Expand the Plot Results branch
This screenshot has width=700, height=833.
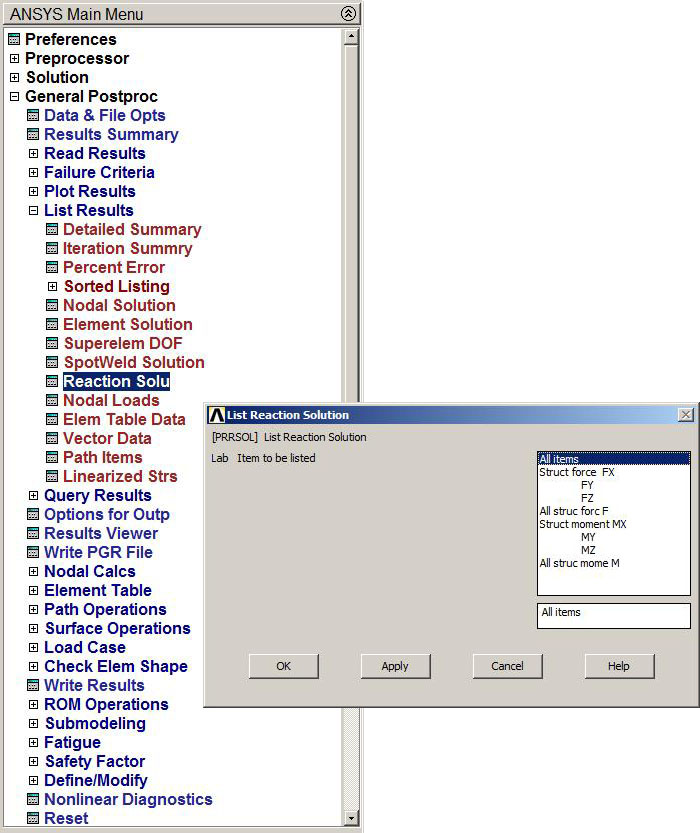(33, 192)
